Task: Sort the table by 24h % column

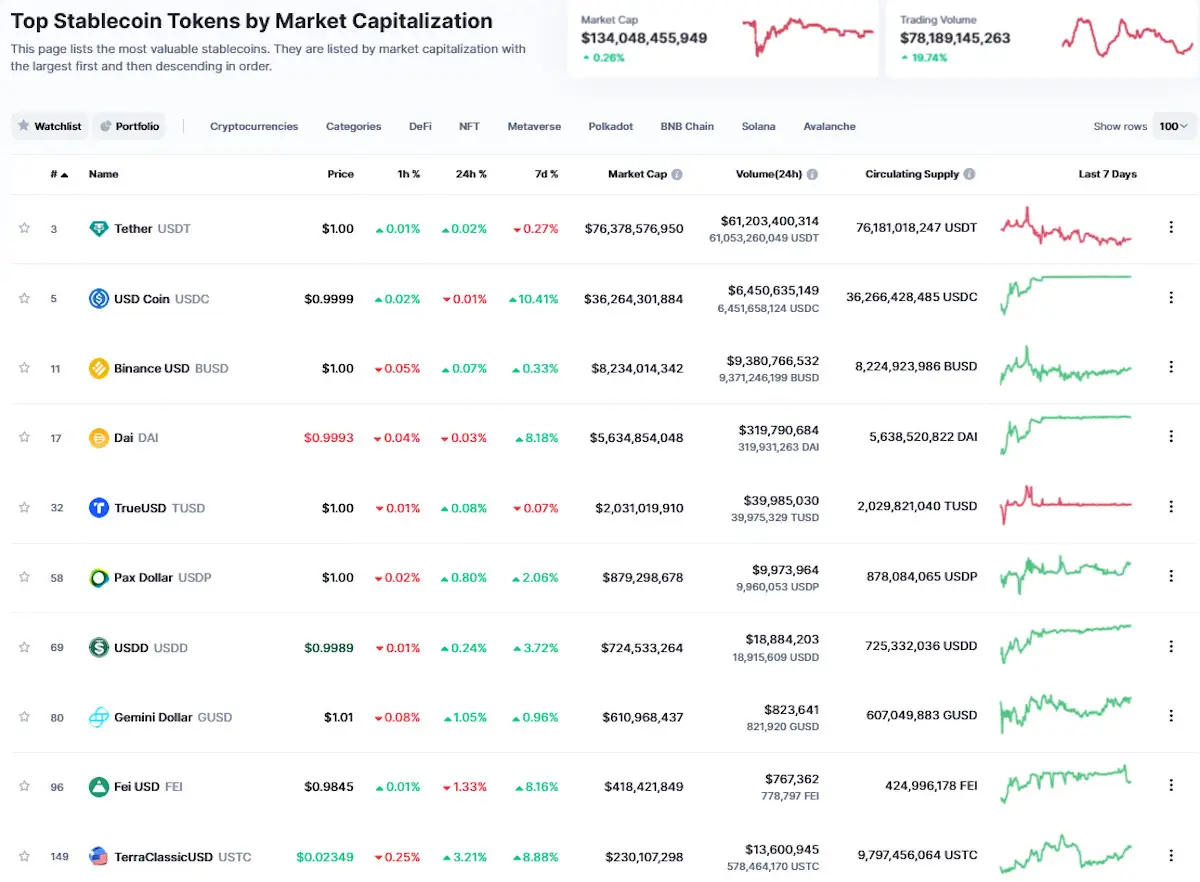Action: coord(471,174)
